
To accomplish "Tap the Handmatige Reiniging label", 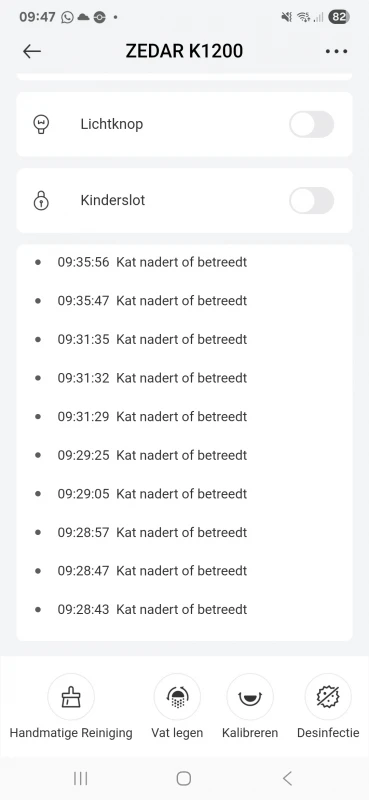I will (x=71, y=733).
